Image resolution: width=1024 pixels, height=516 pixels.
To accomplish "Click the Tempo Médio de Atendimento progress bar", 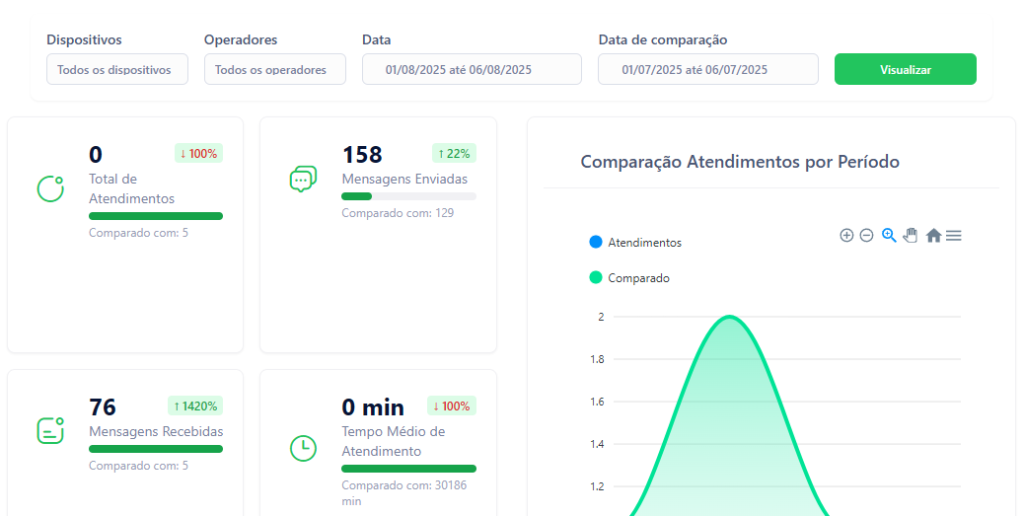I will (409, 468).
